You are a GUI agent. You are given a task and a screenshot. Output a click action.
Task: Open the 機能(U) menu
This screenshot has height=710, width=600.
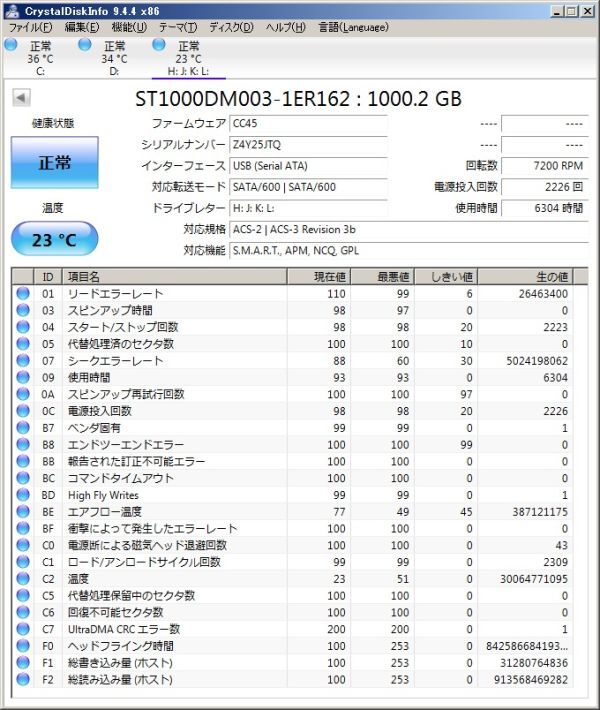[x=129, y=27]
